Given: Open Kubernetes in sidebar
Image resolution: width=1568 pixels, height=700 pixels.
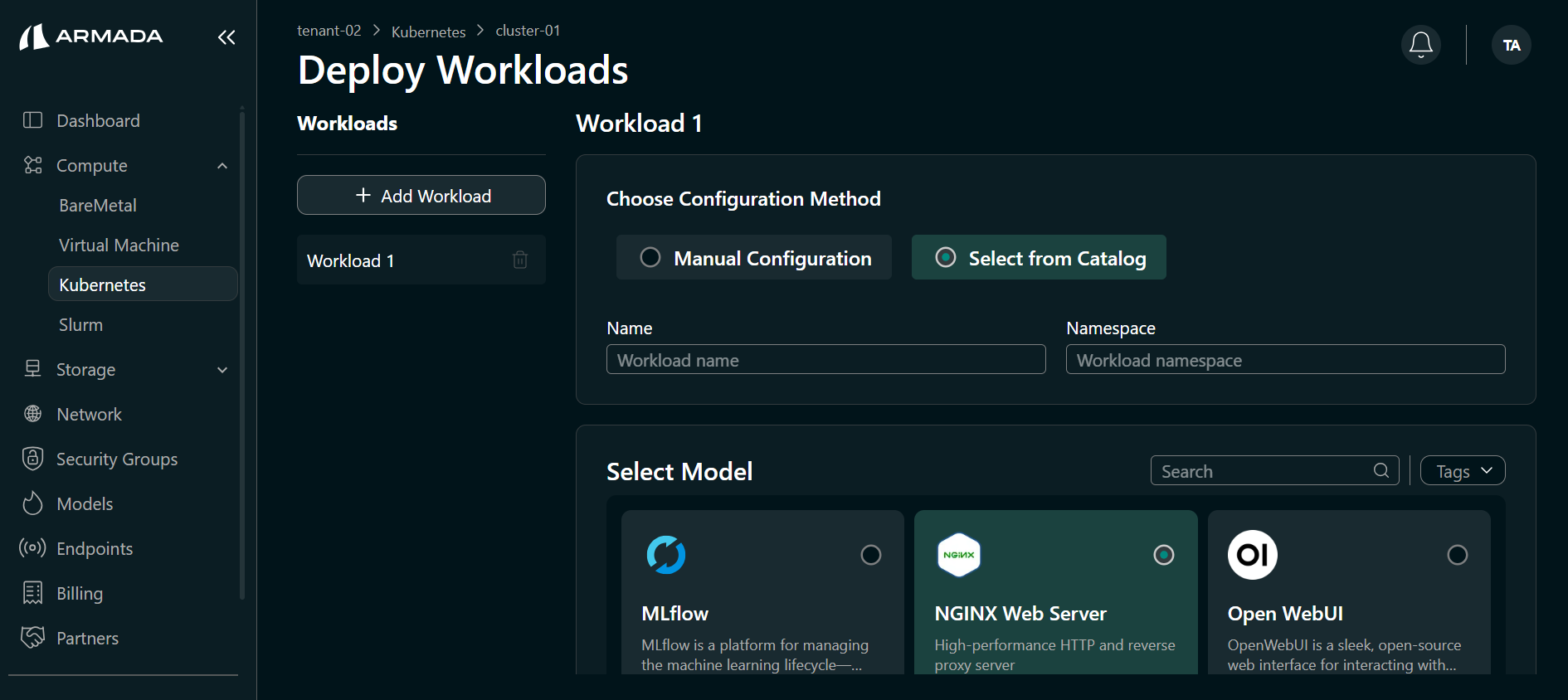Looking at the screenshot, I should click(x=143, y=284).
